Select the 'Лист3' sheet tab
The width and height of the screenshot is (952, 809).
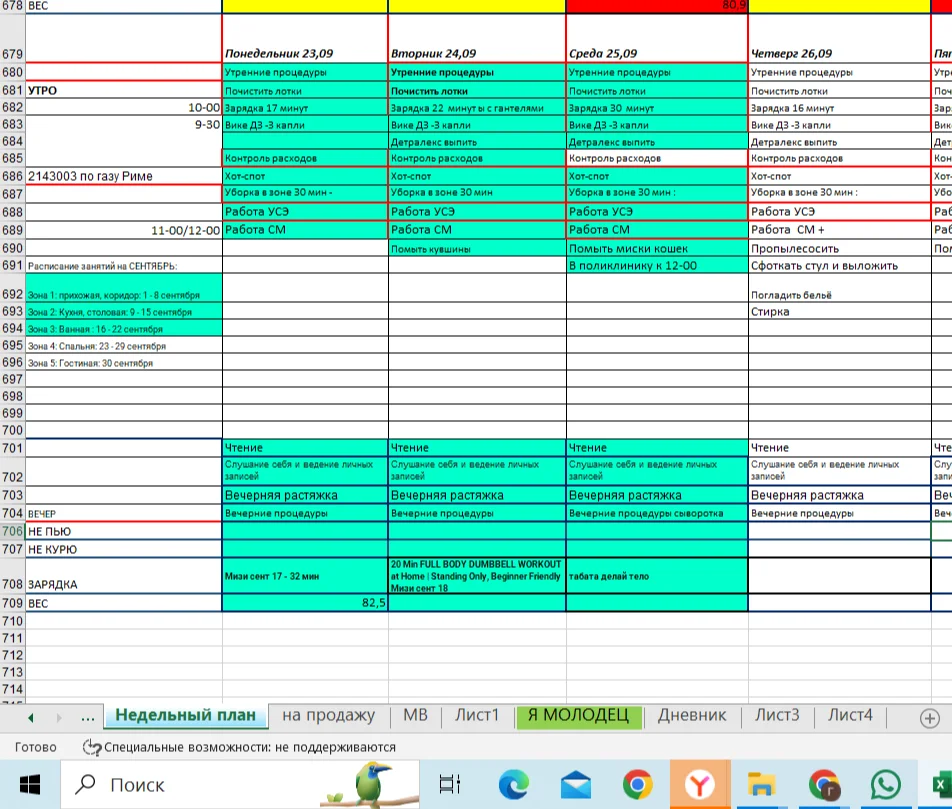click(x=777, y=715)
